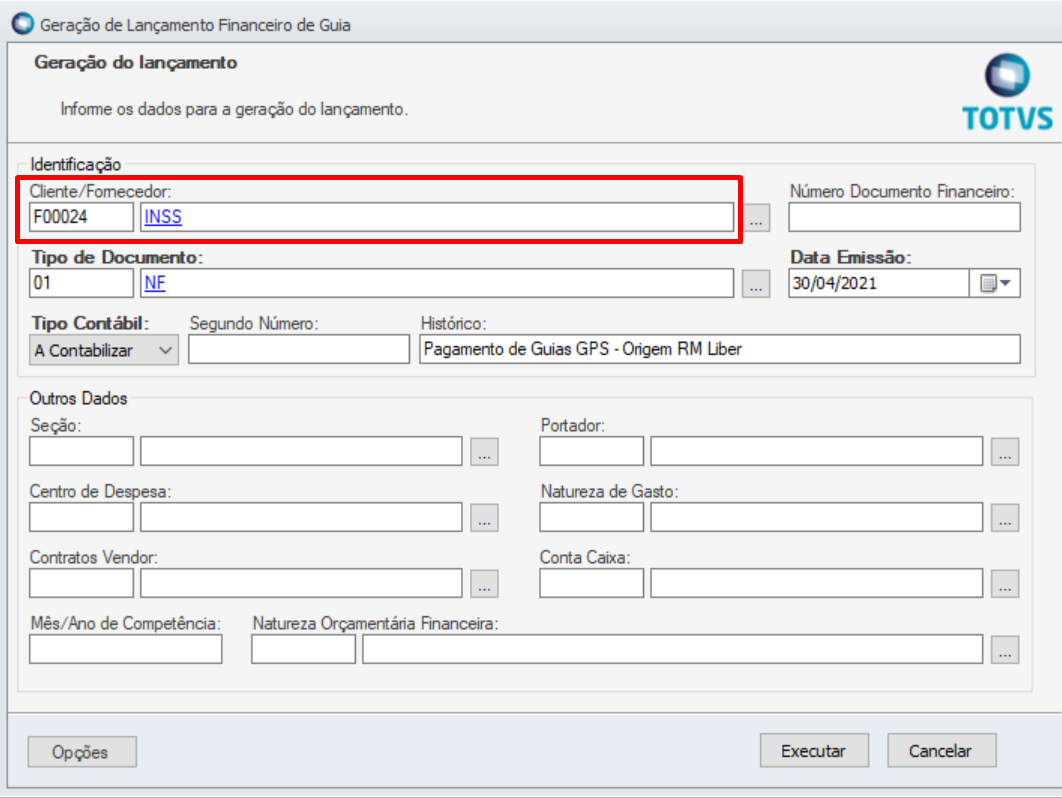The image size is (1062, 798).
Task: Focus the Portador code field
Action: click(591, 451)
